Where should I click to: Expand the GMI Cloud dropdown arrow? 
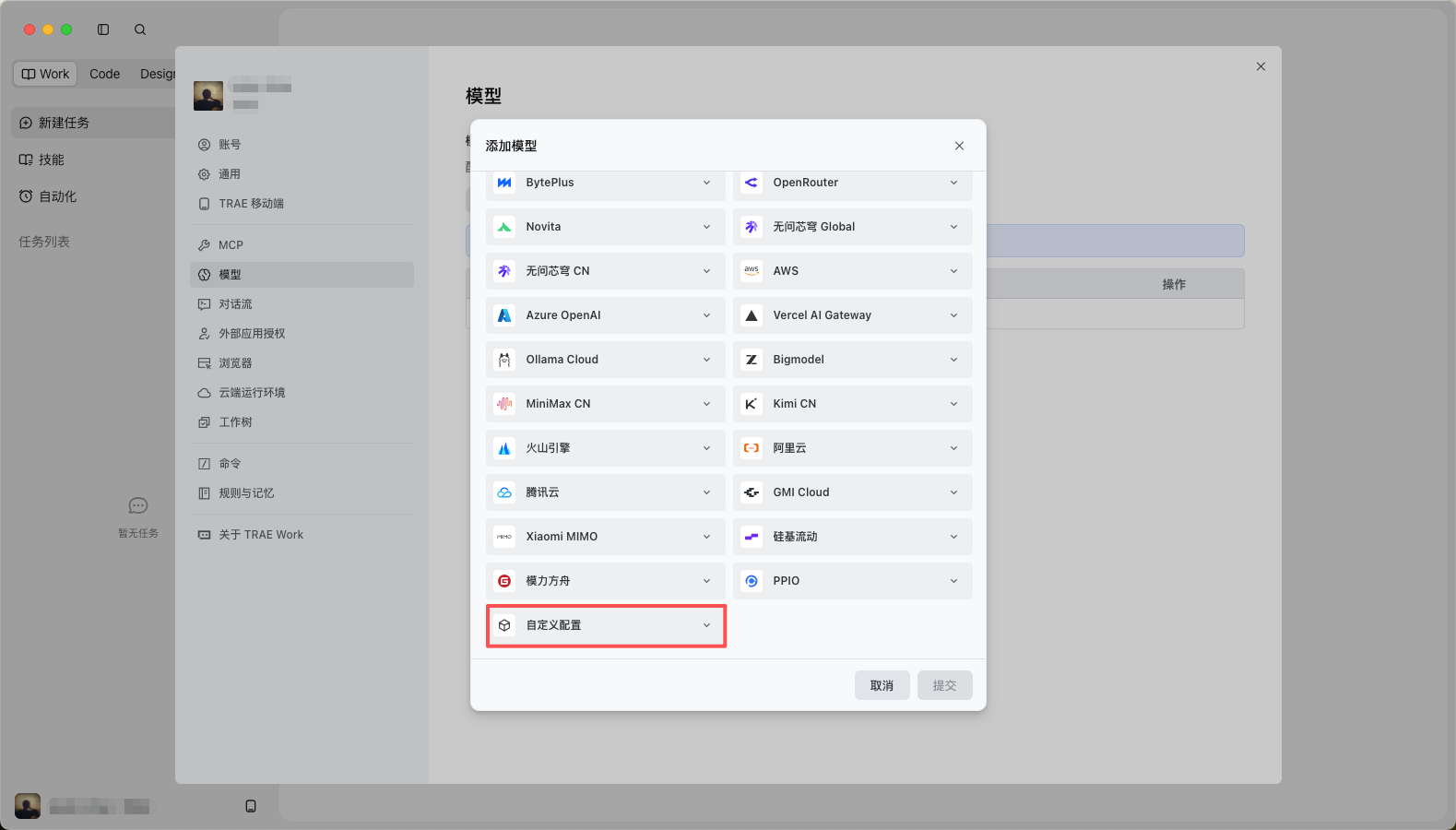954,492
